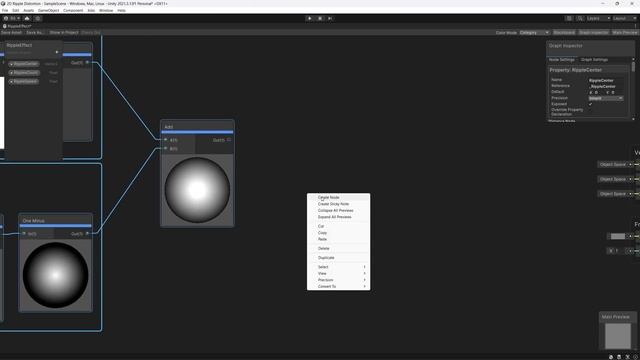Choose Duplicate in context menu
Image resolution: width=640 pixels, height=360 pixels.
point(338,258)
